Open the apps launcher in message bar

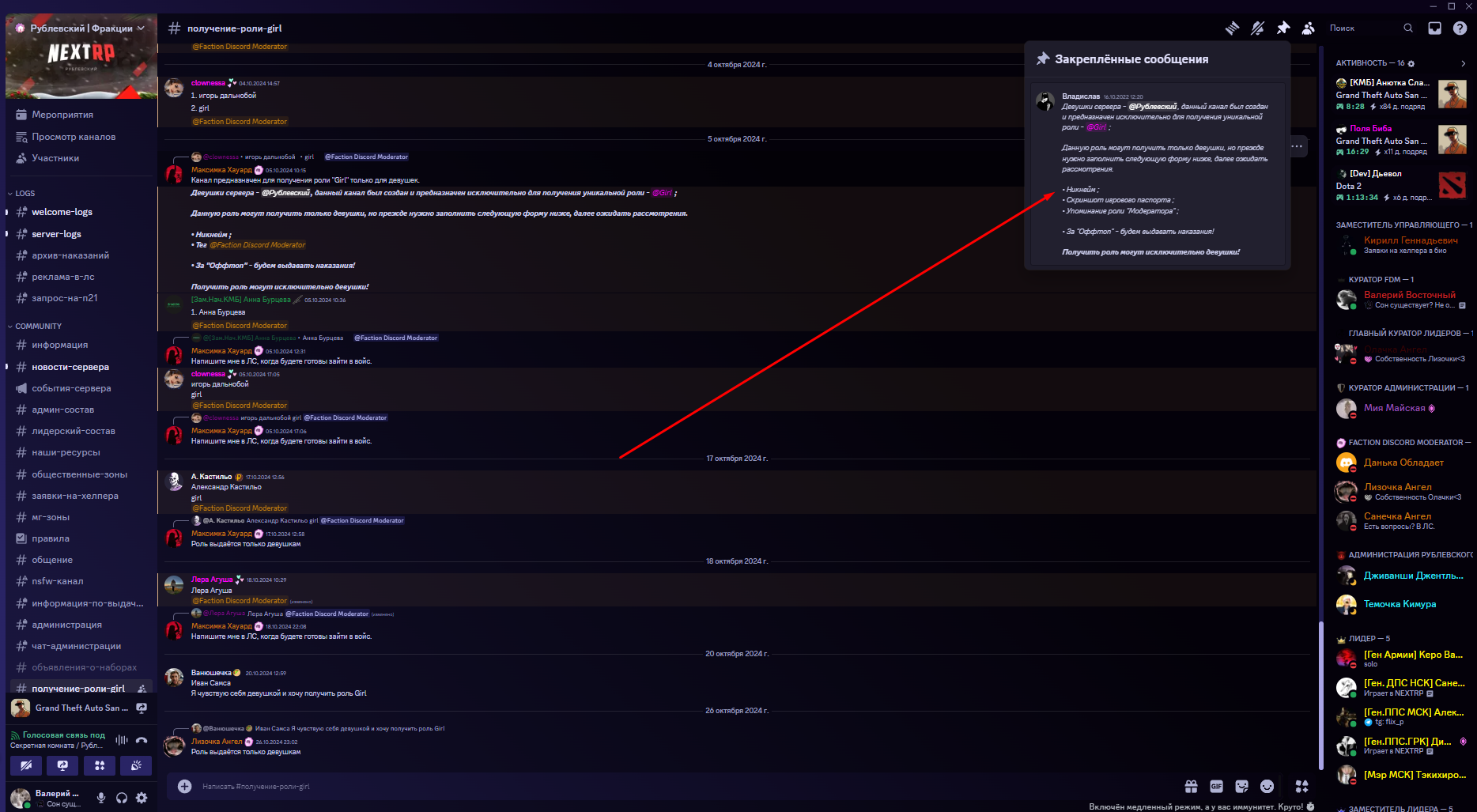tap(1301, 786)
